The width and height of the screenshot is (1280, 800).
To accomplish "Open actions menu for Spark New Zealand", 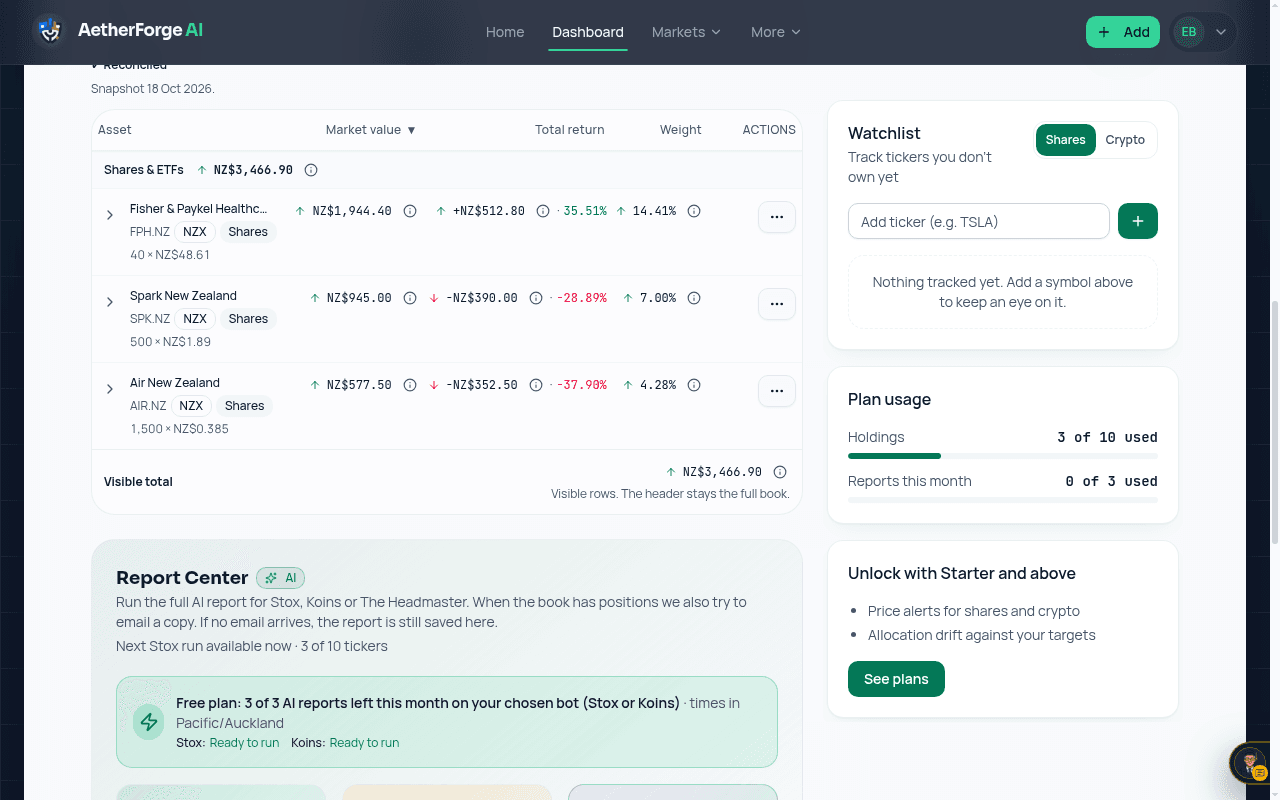I will click(777, 304).
